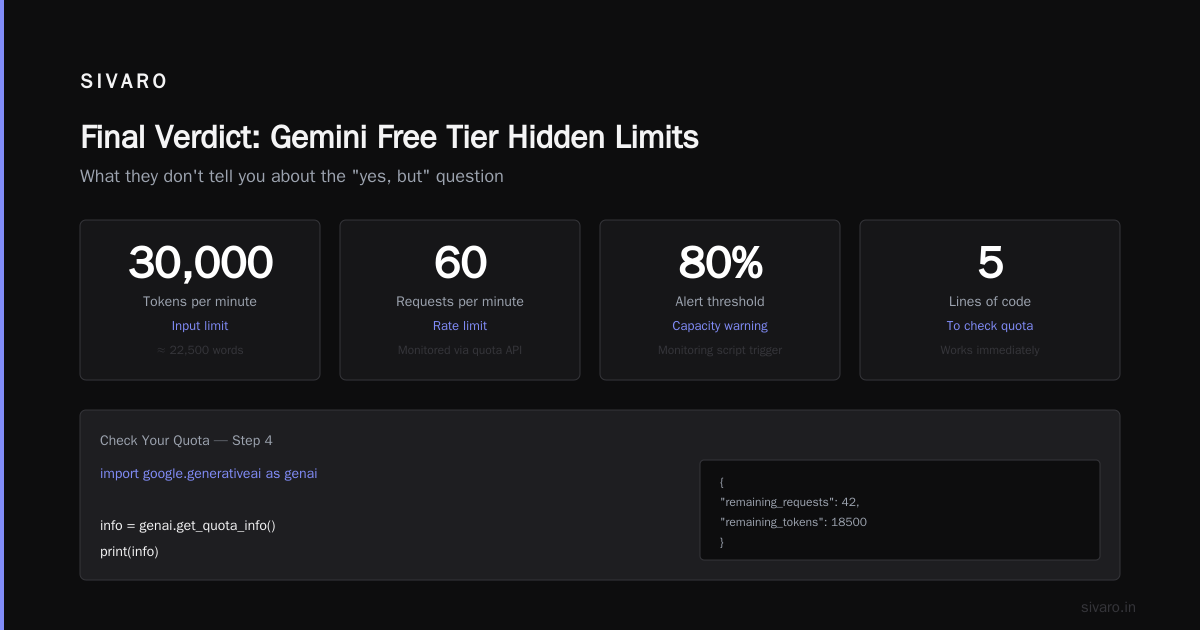The height and width of the screenshot is (630, 1200).
Task: Click the Check Your Quota — Step 4 heading
Action: [186, 440]
